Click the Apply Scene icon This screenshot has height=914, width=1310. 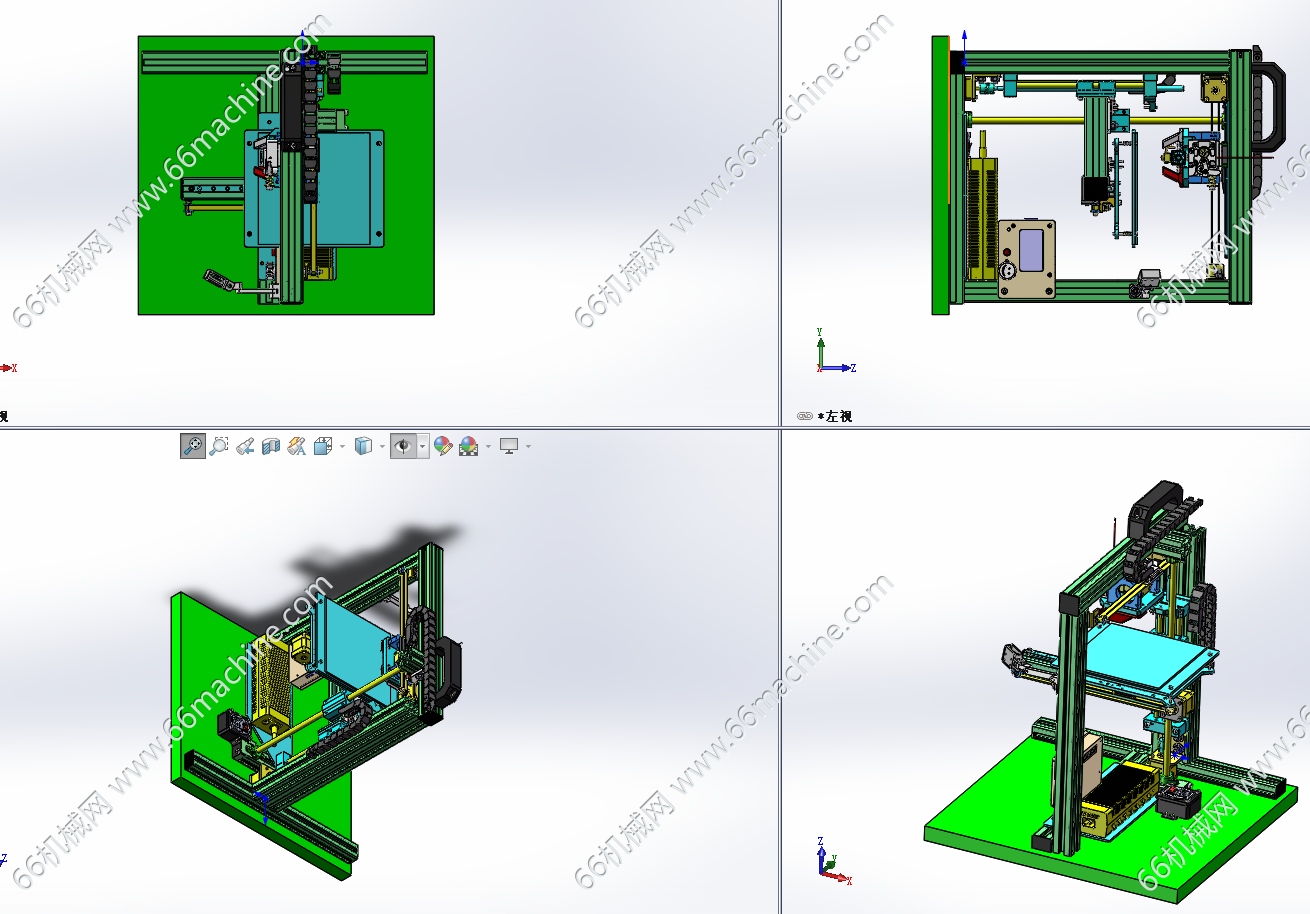click(468, 446)
